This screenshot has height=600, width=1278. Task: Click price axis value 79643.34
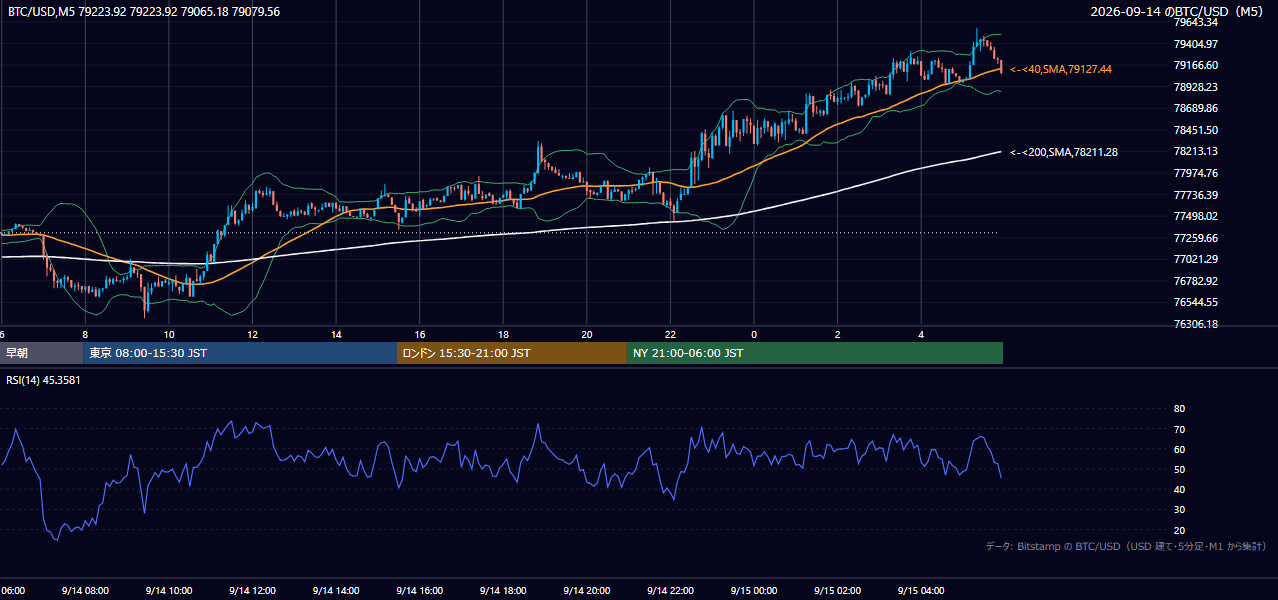pyautogui.click(x=1195, y=22)
